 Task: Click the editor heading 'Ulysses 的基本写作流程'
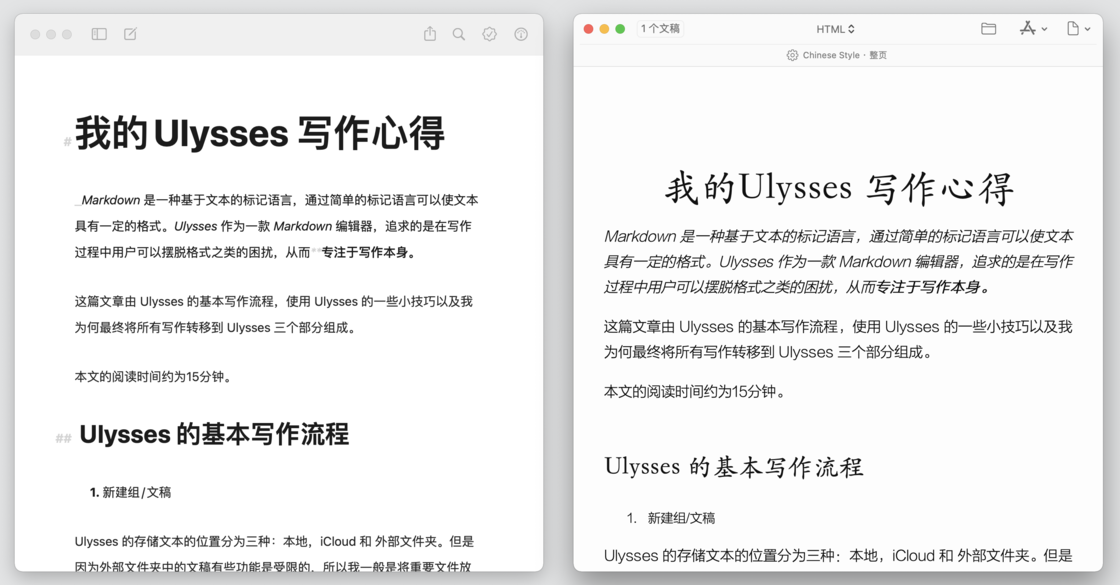214,434
